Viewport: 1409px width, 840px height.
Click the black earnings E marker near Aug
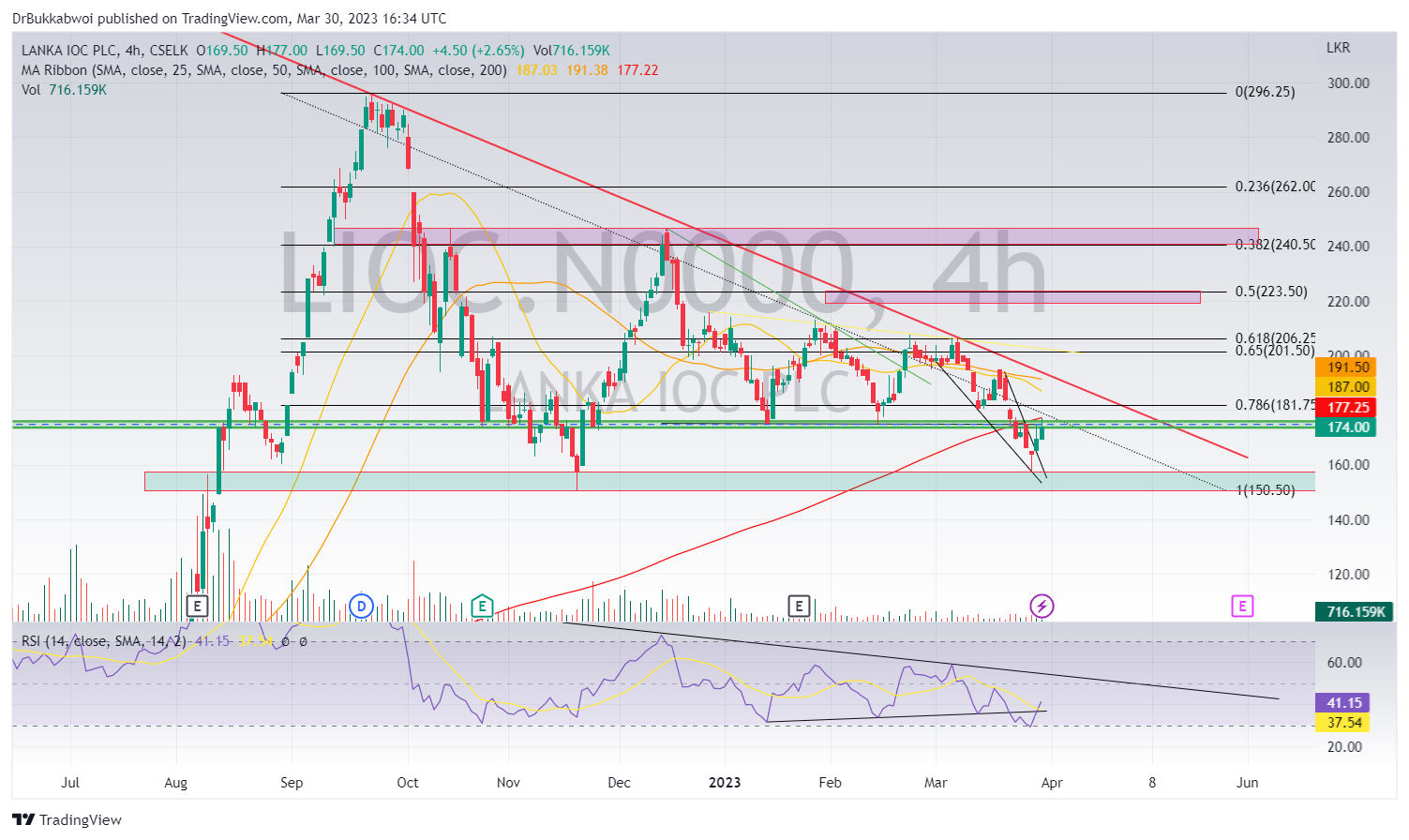[x=197, y=606]
